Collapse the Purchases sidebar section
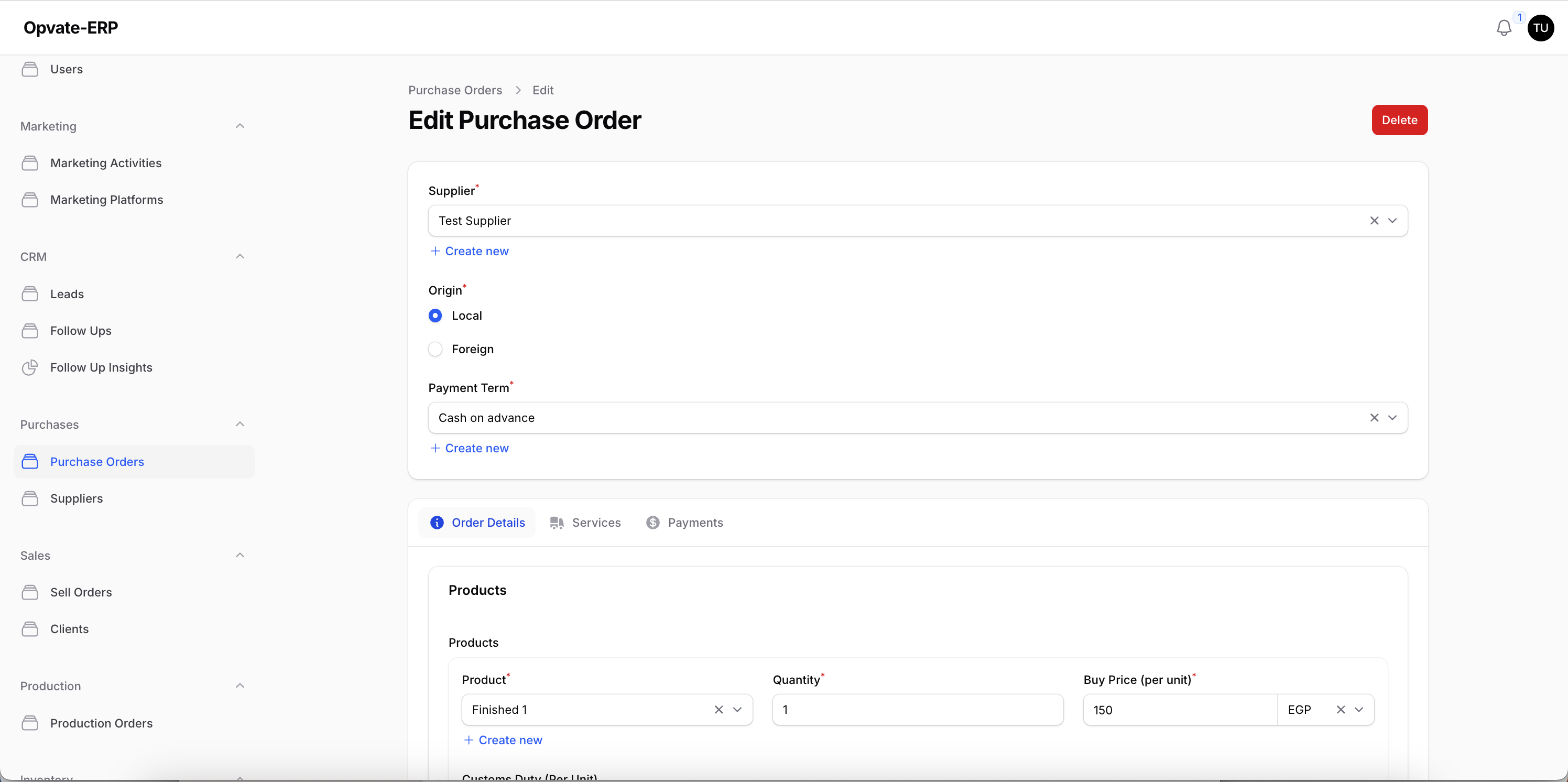Viewport: 1568px width, 782px height. pos(240,424)
